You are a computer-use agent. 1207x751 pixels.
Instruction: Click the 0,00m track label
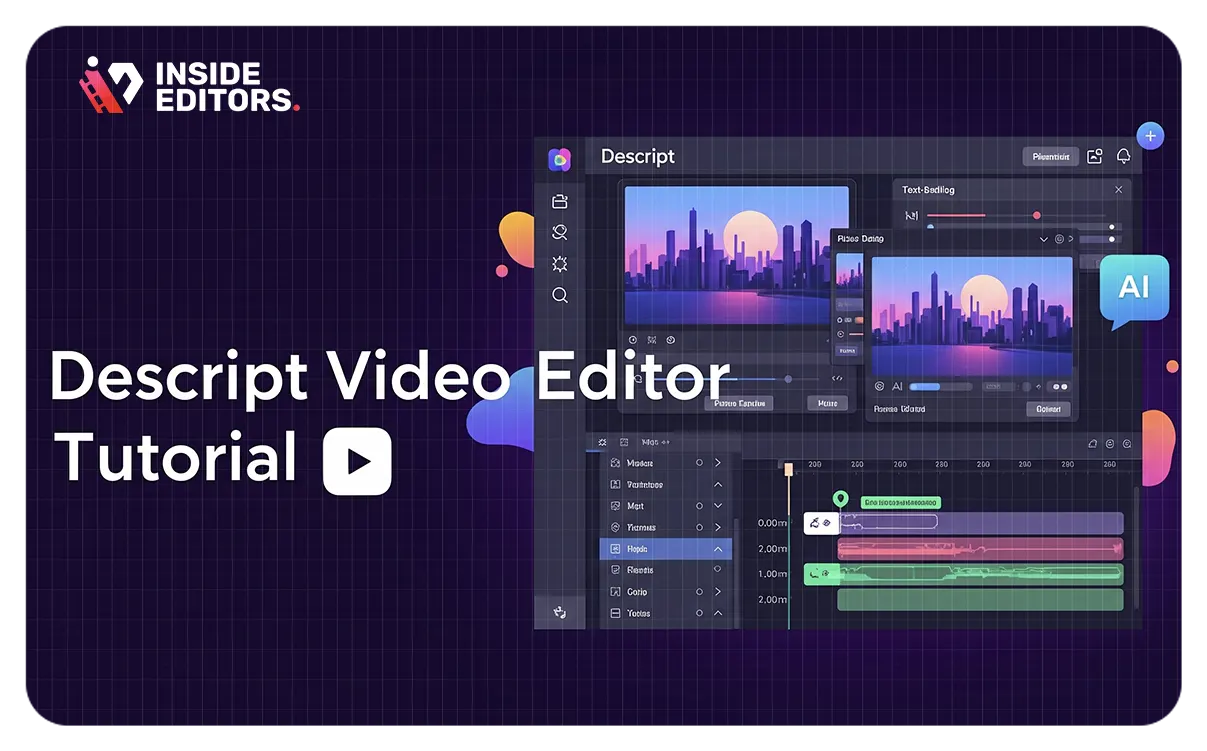(773, 523)
